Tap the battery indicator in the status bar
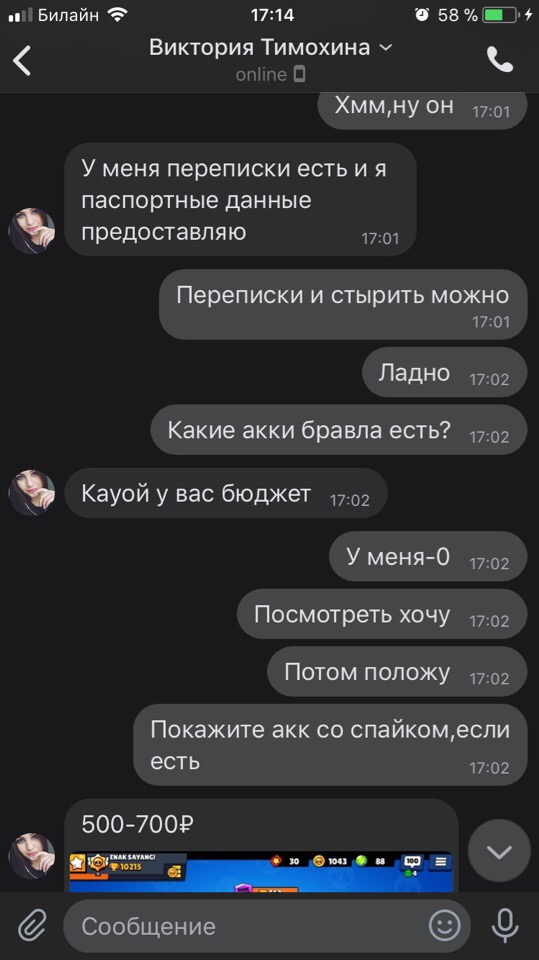The height and width of the screenshot is (960, 539). click(500, 15)
